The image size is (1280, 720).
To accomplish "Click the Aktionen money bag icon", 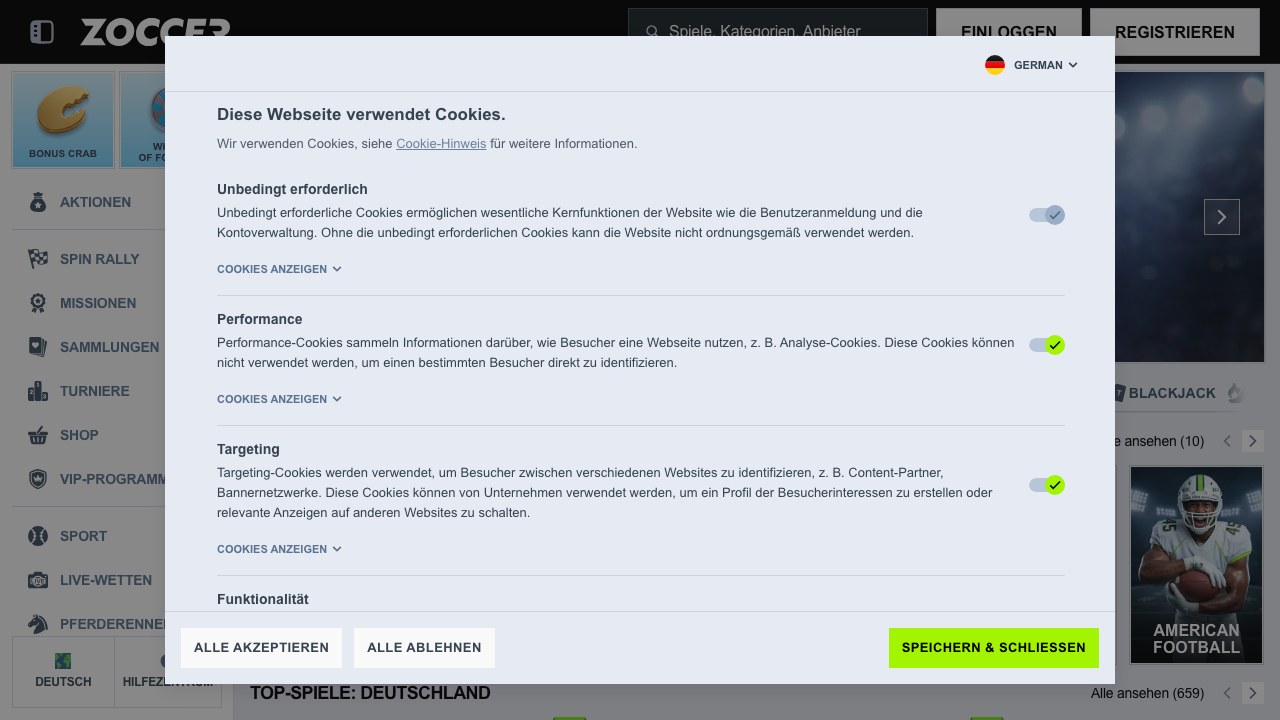I will point(38,202).
